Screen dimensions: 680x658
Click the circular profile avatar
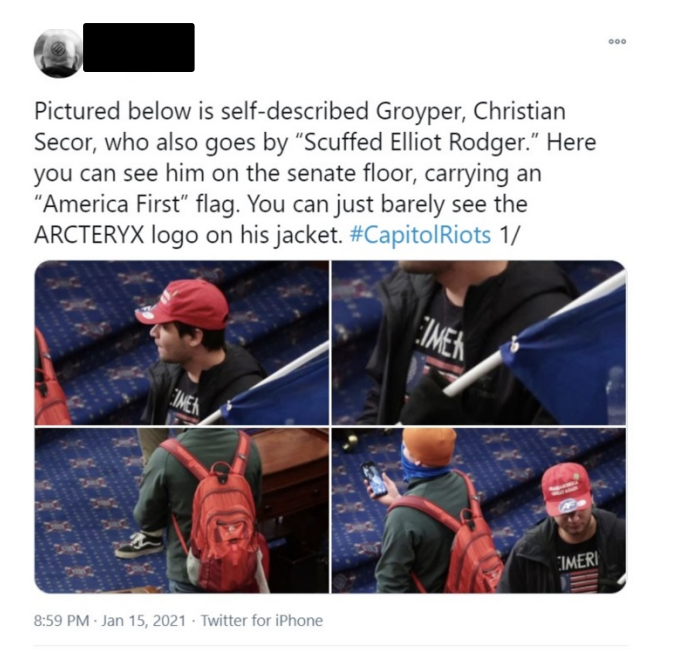click(x=58, y=53)
